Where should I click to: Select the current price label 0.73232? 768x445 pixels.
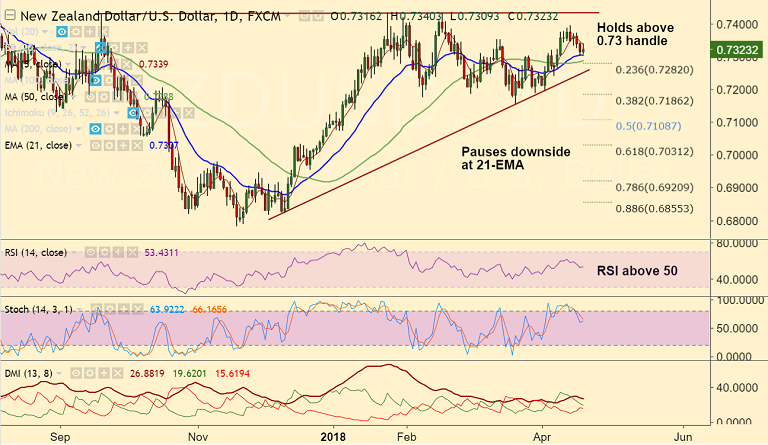(x=737, y=50)
